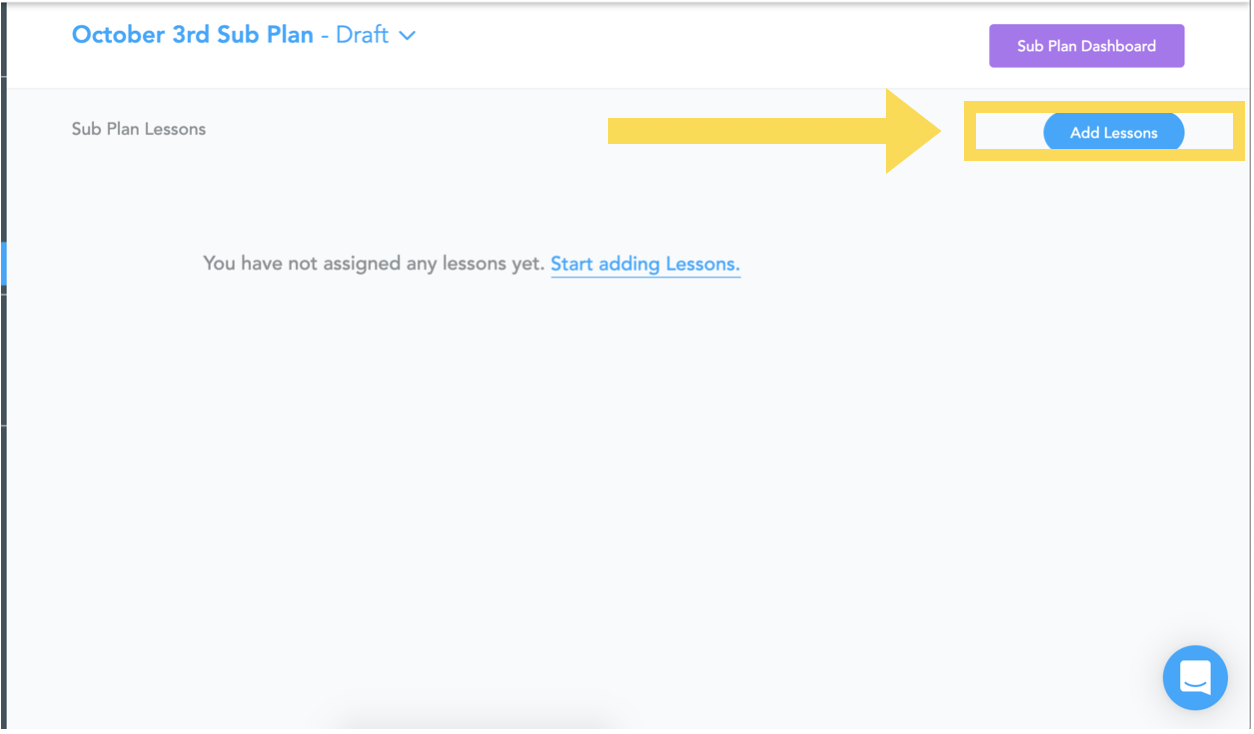Image resolution: width=1254 pixels, height=734 pixels.
Task: Click the topmost dark sidebar segment
Action: pyautogui.click(x=3, y=38)
